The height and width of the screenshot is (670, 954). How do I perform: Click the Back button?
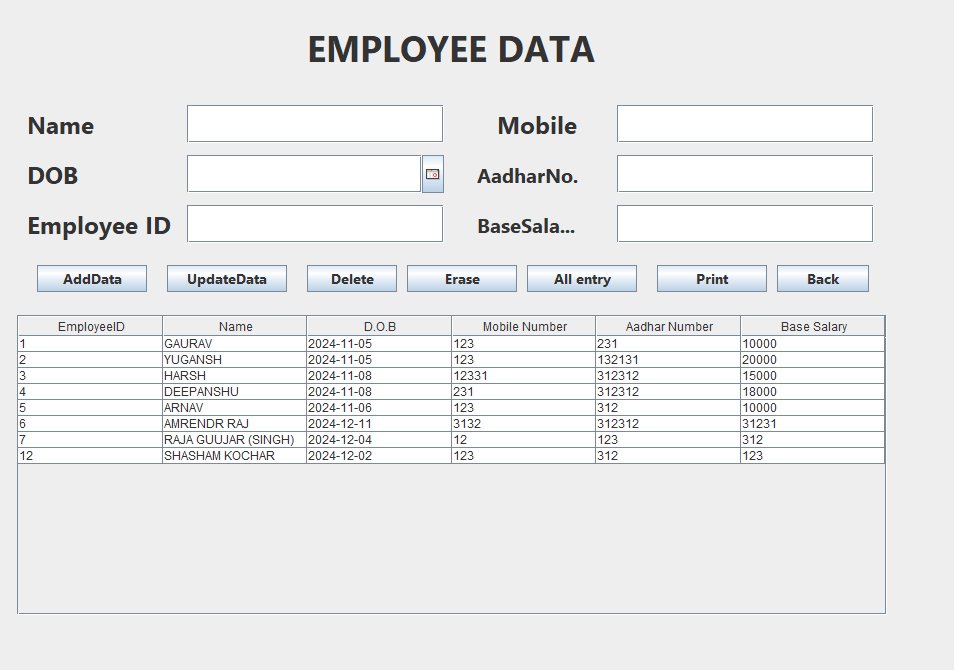tap(822, 278)
